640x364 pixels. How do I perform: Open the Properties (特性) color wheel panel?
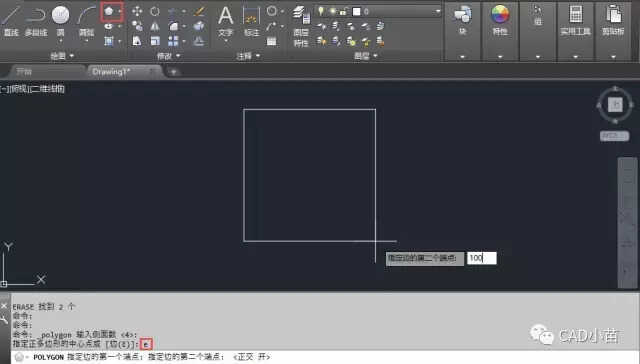(x=500, y=20)
